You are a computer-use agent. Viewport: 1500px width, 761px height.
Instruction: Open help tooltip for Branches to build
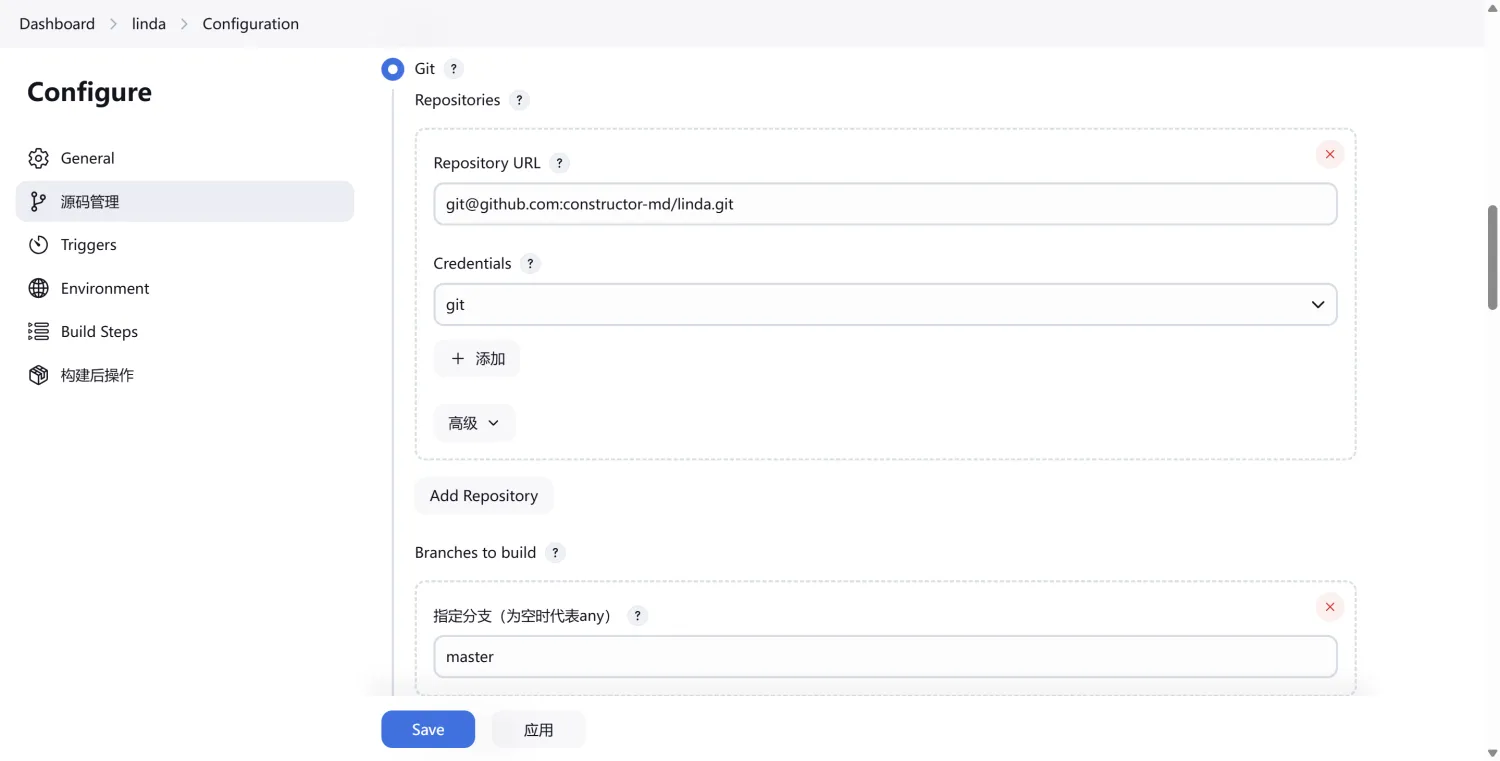tap(555, 552)
